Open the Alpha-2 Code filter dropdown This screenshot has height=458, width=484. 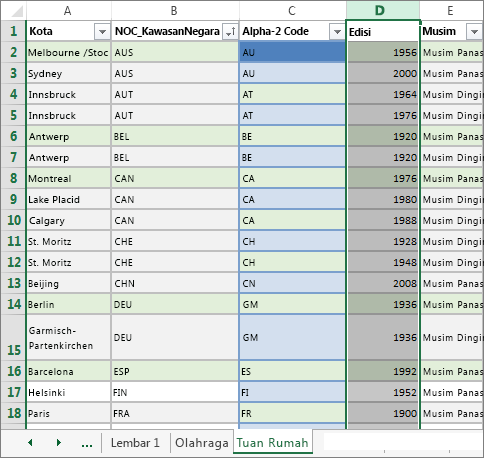337,32
